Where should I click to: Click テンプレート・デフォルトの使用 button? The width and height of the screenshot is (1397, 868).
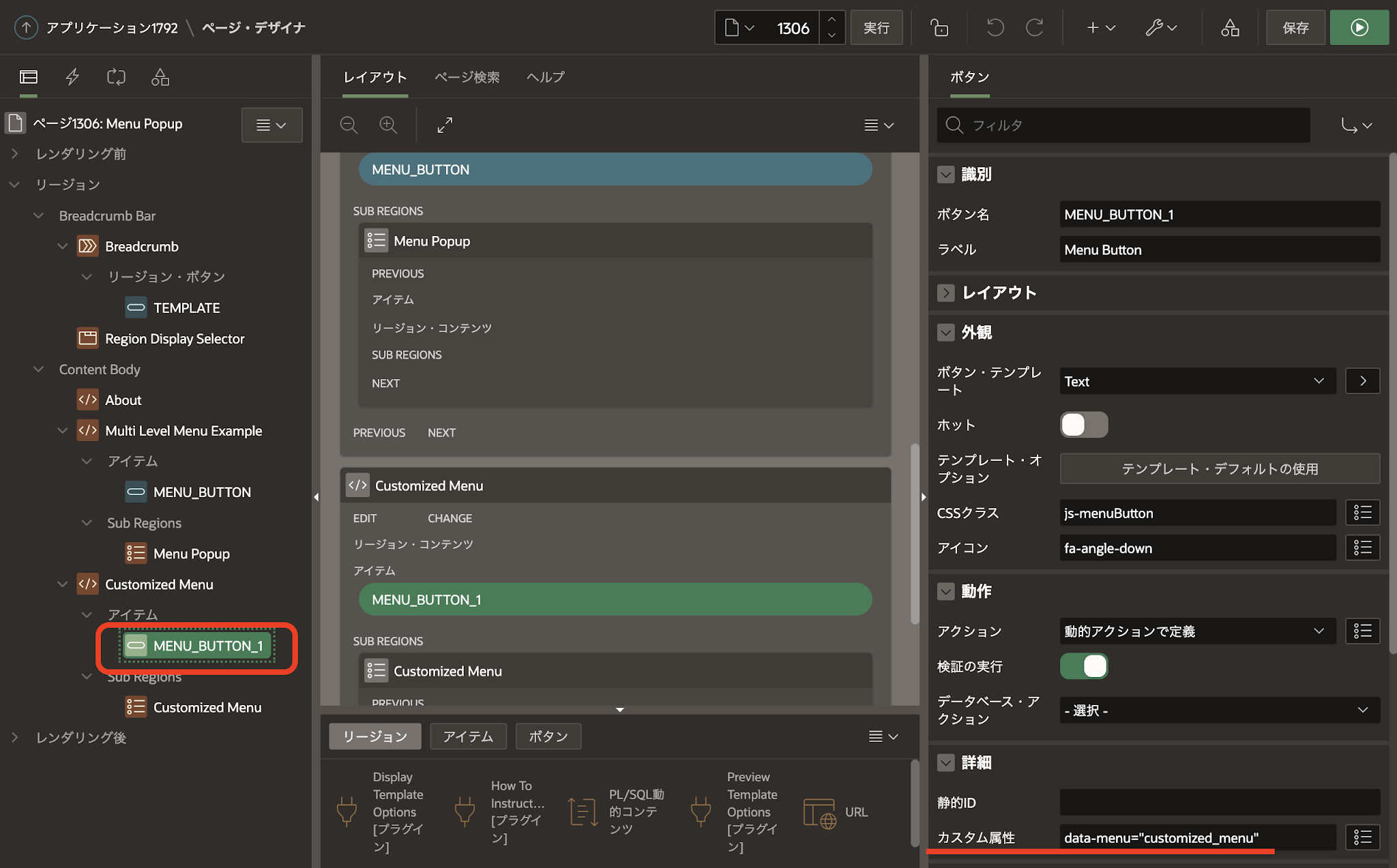(1219, 468)
